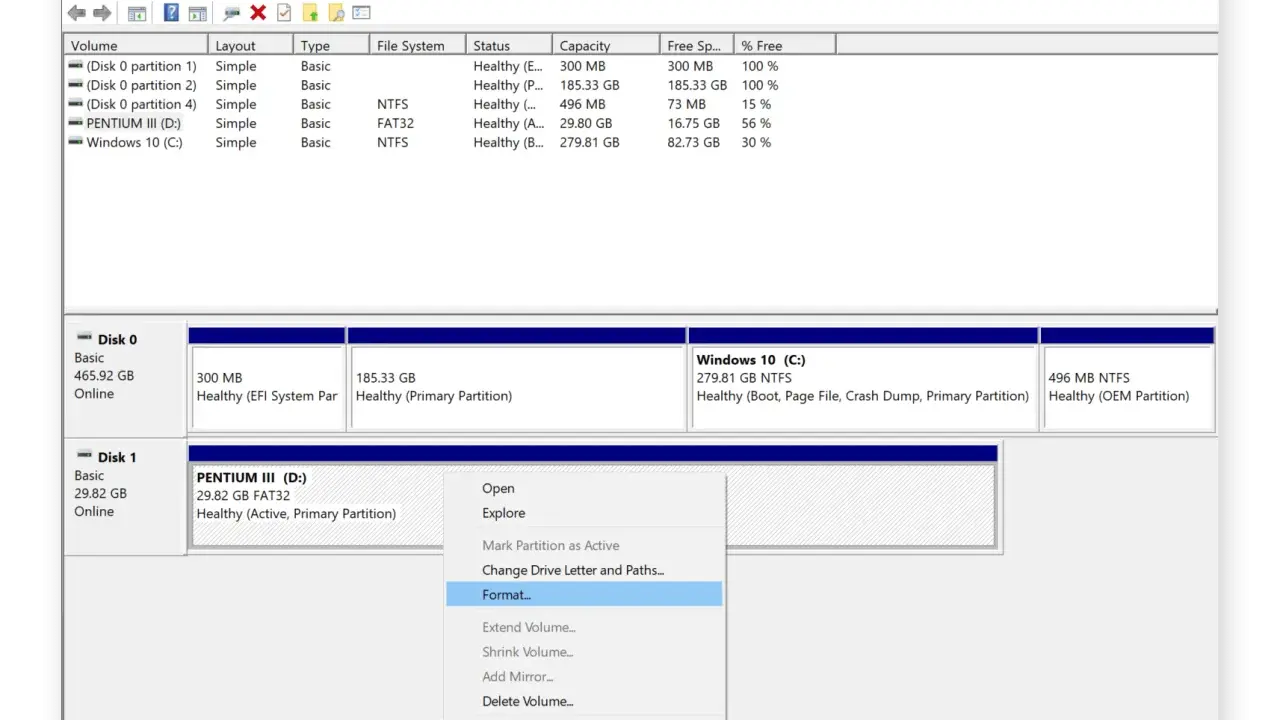Image resolution: width=1280 pixels, height=720 pixels.
Task: Click the 29.80 GB capacity cell
Action: (586, 123)
